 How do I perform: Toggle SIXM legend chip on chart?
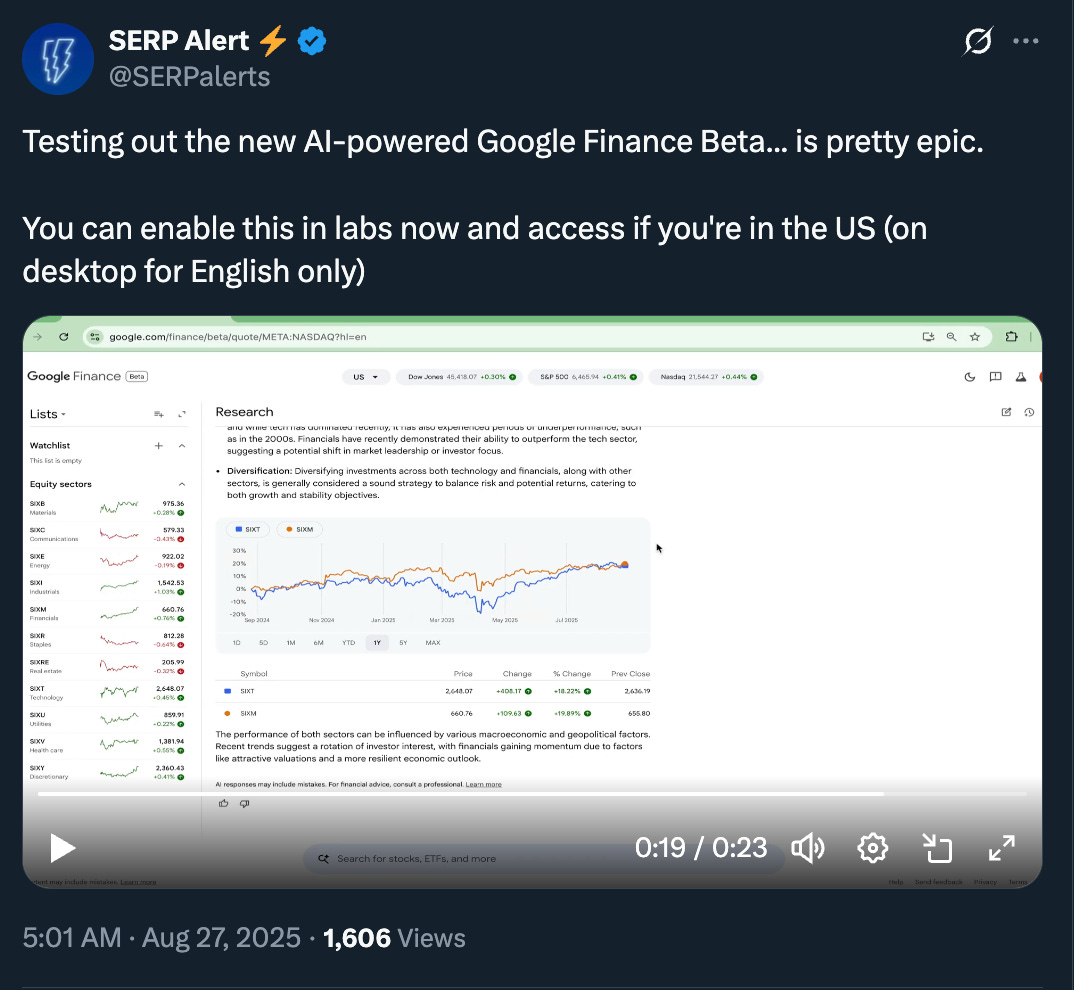tap(299, 529)
